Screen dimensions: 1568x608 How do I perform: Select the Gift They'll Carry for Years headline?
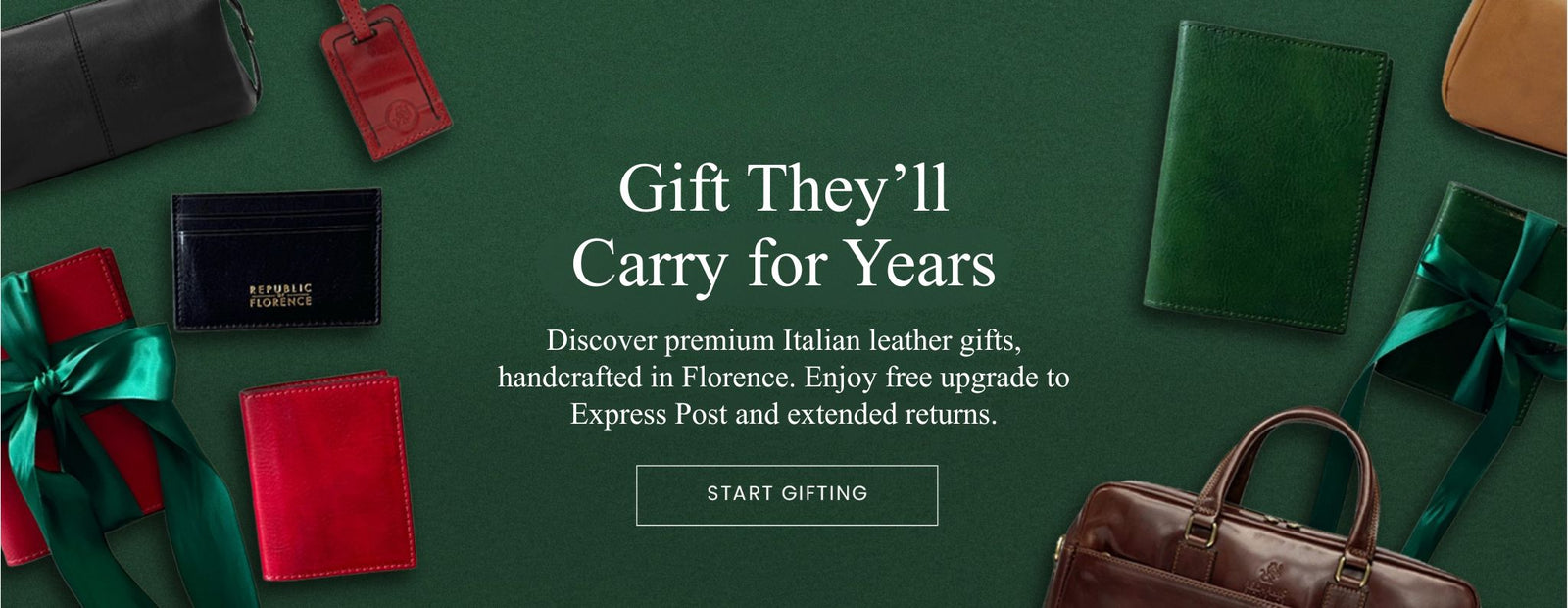pyautogui.click(x=784, y=227)
